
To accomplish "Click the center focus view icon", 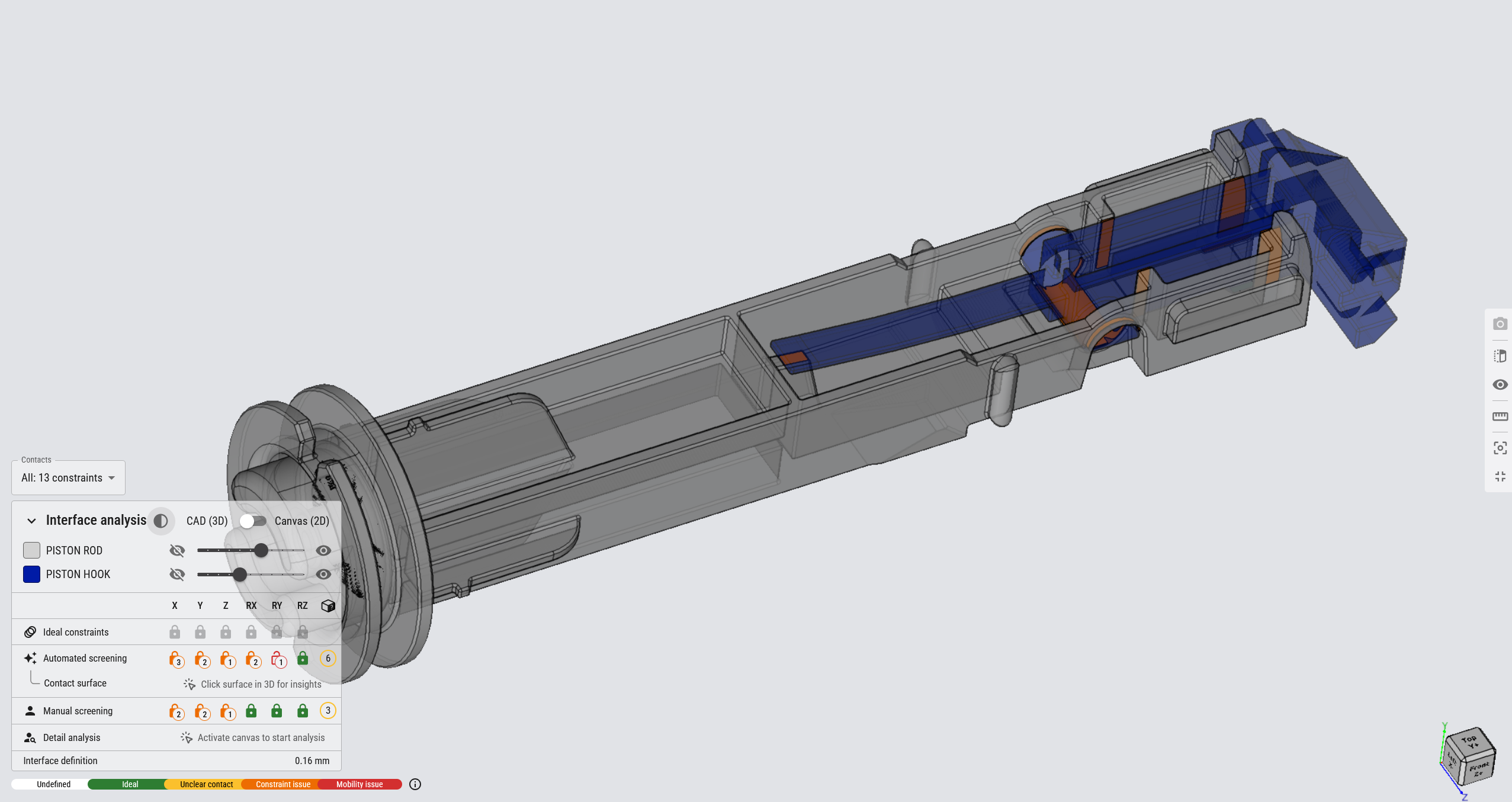I will point(1500,448).
